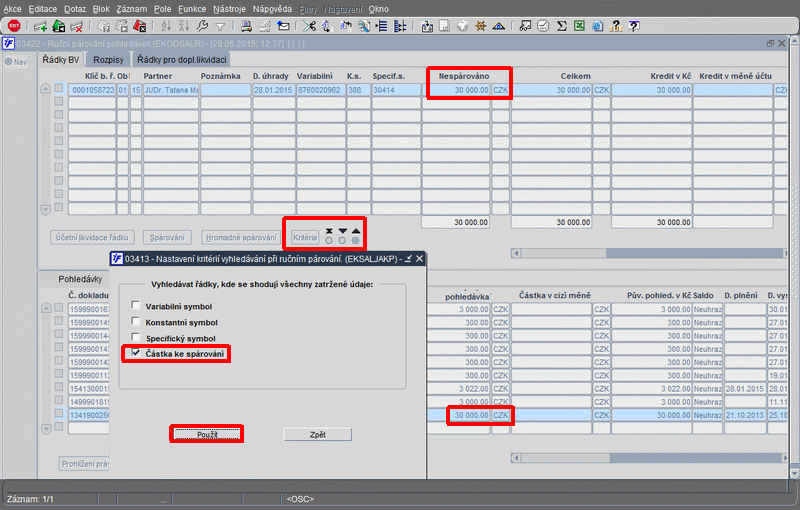800x510 pixels.
Task: Select the radio button under the X symbol
Action: click(x=329, y=240)
